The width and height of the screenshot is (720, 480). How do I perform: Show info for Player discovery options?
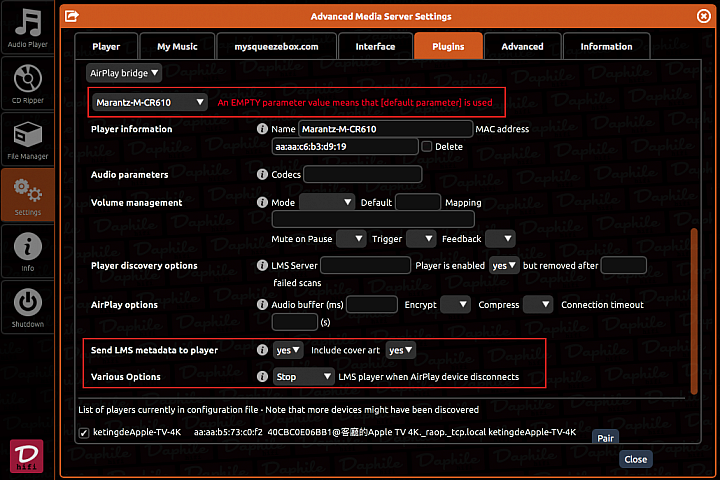pyautogui.click(x=262, y=265)
